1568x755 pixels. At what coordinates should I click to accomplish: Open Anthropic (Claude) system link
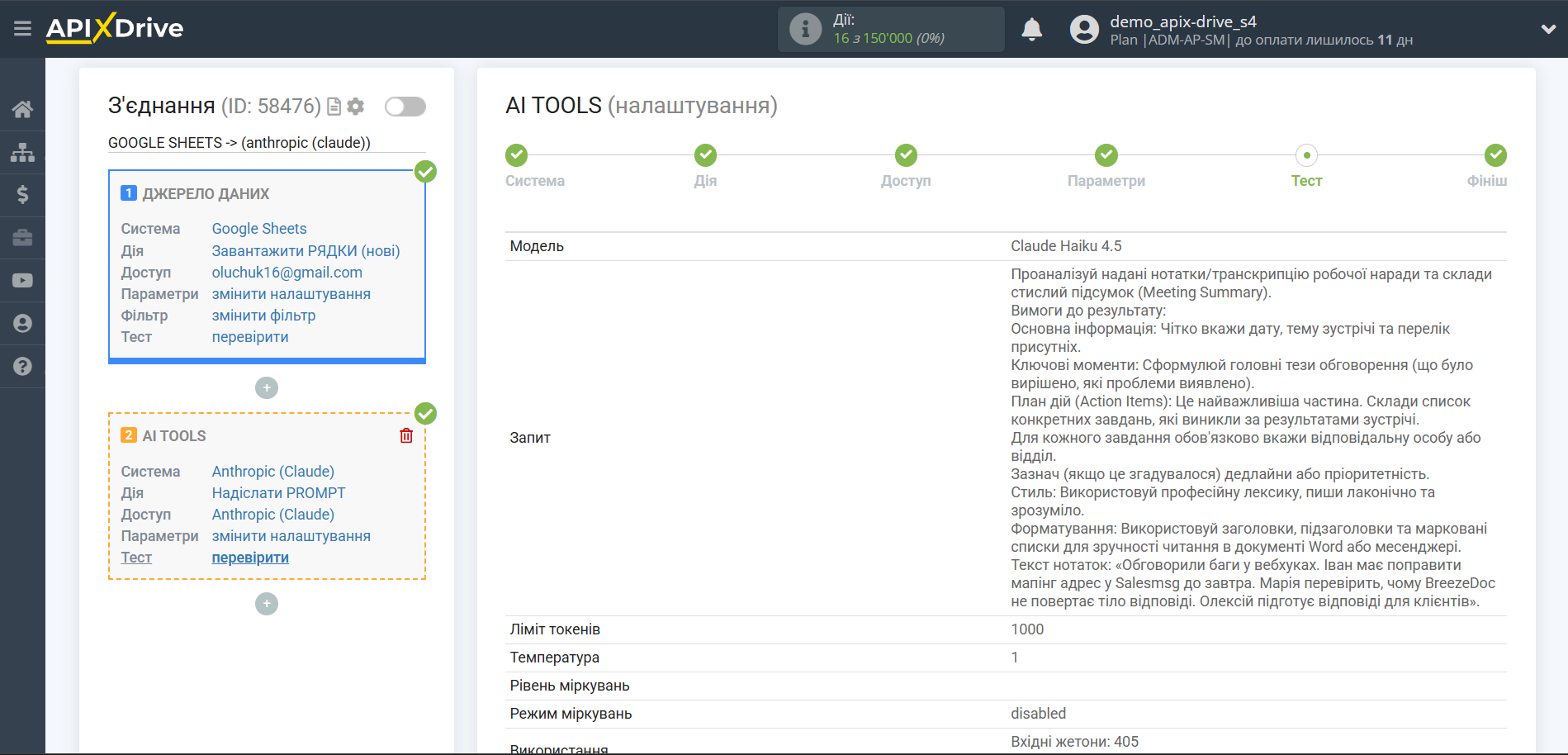pos(273,471)
